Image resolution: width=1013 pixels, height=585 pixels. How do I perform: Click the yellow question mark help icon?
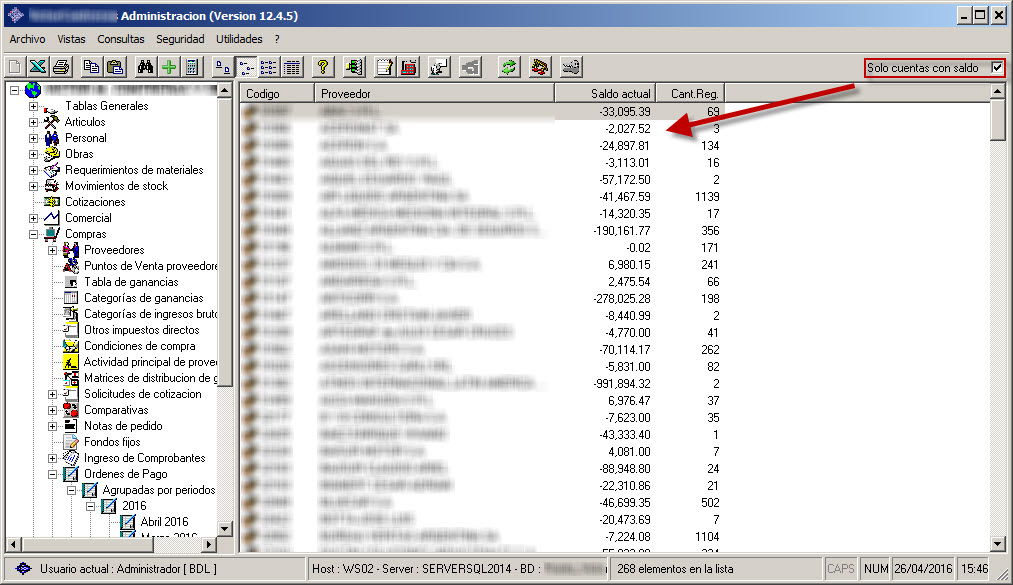click(322, 67)
